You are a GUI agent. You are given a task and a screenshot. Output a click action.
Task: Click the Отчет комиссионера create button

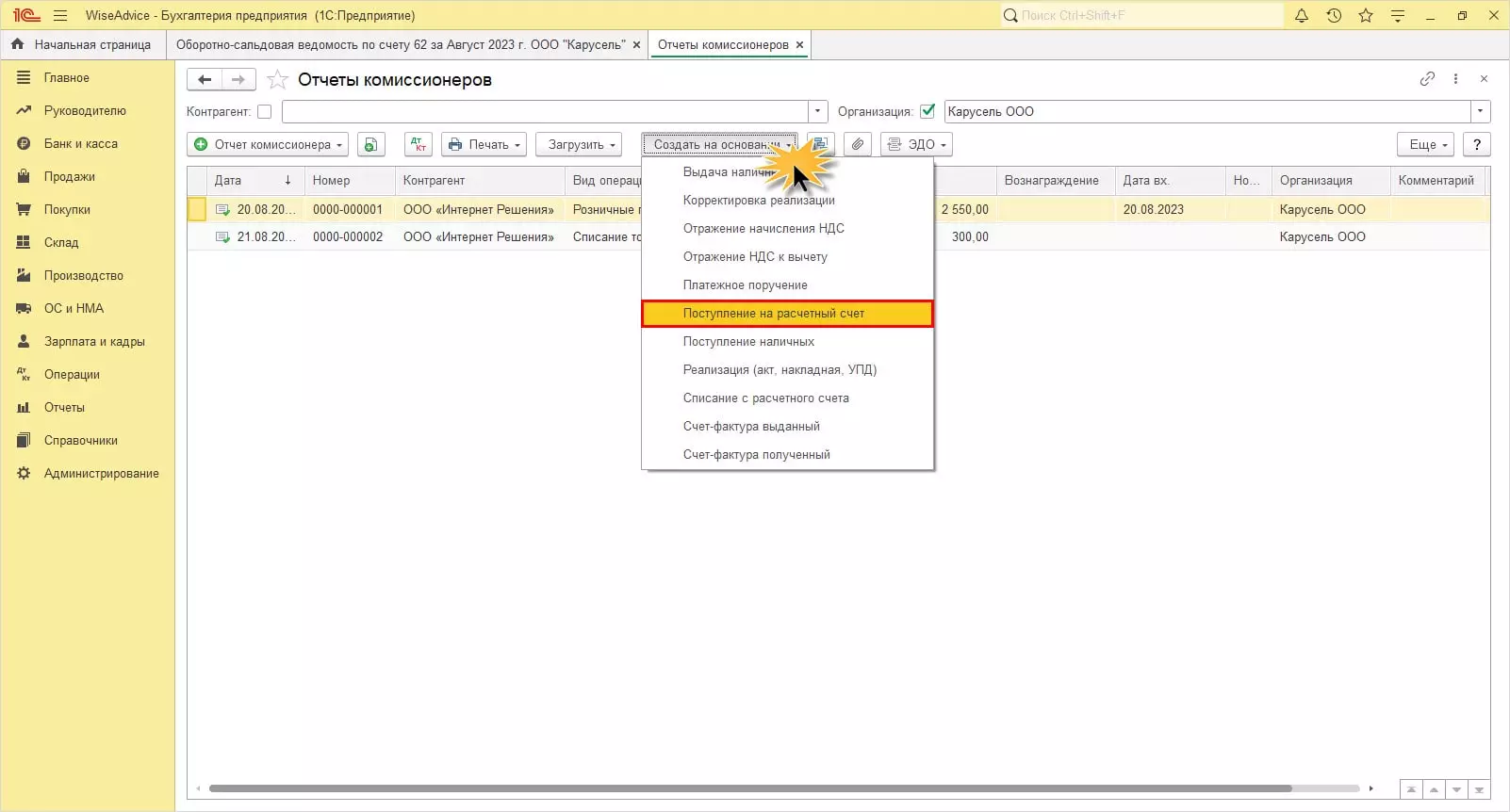(267, 144)
